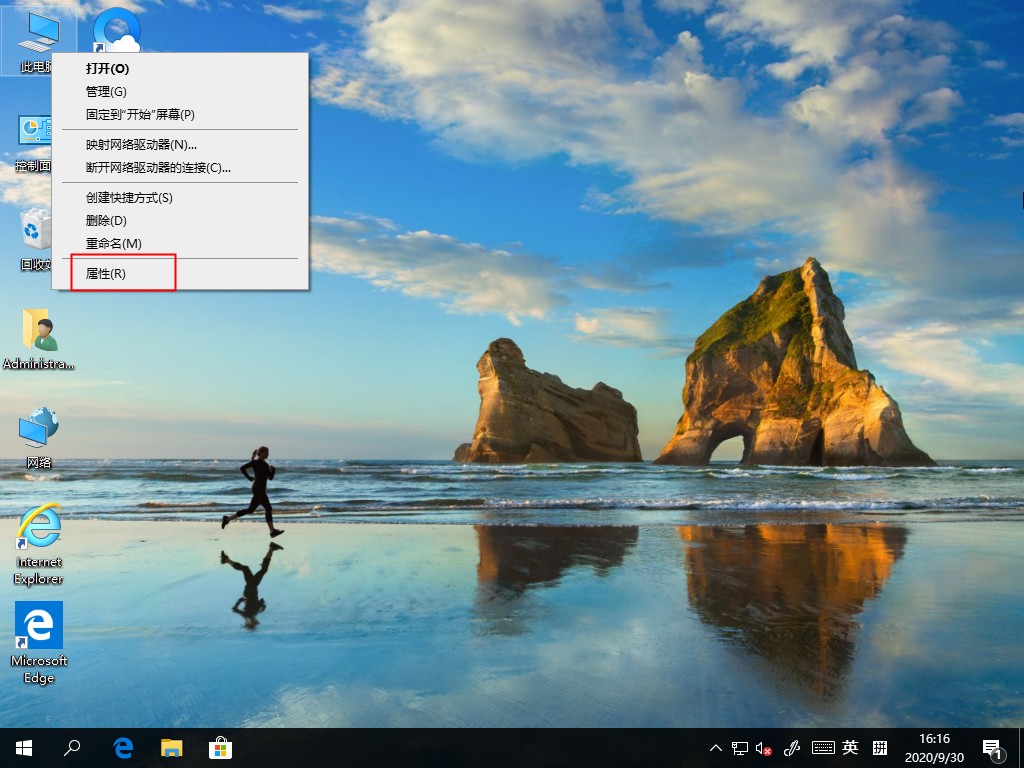
Task: Unmute the volume in the system tray
Action: coord(764,747)
